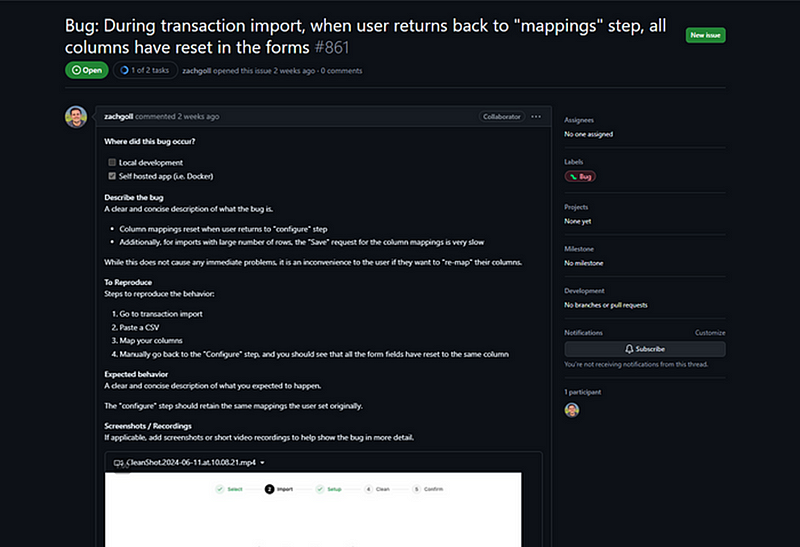Click the New issue button
800x547 pixels.
(705, 35)
